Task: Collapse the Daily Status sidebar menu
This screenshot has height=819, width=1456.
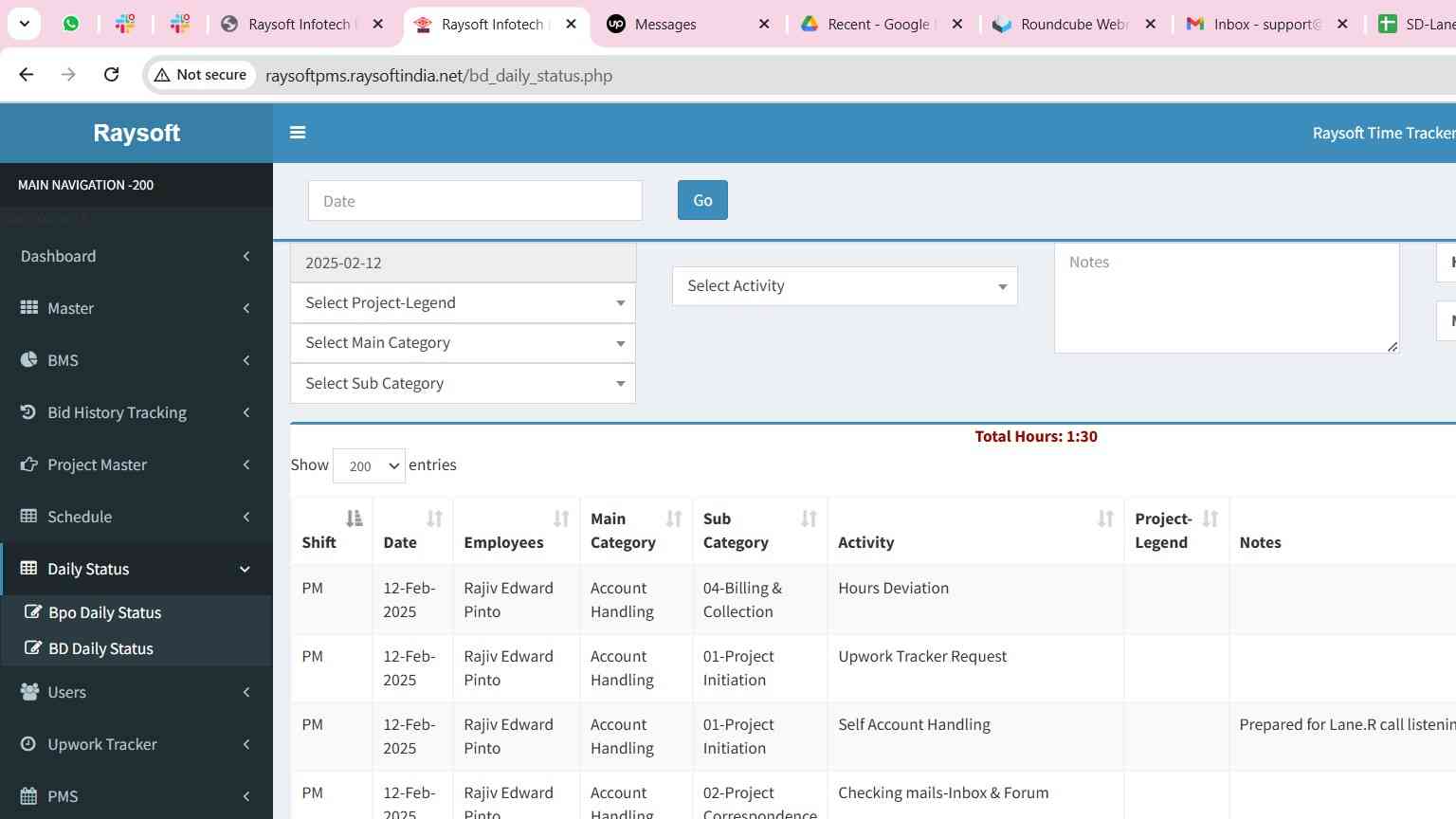Action: (x=136, y=569)
